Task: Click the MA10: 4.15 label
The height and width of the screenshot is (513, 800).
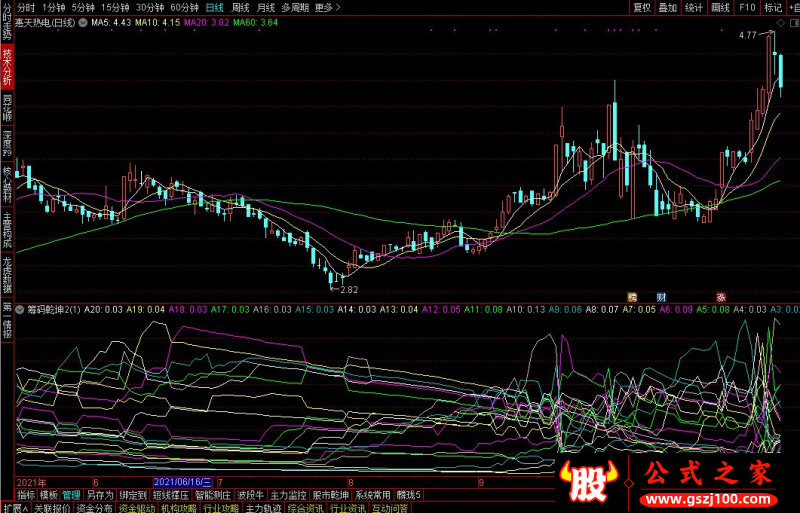Action: click(157, 22)
